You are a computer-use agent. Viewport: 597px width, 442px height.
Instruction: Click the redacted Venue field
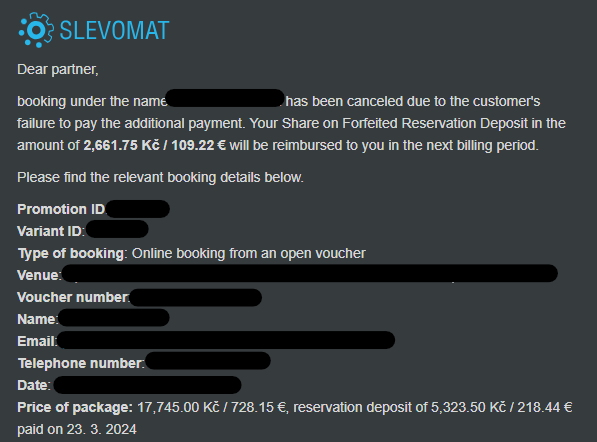(x=310, y=273)
